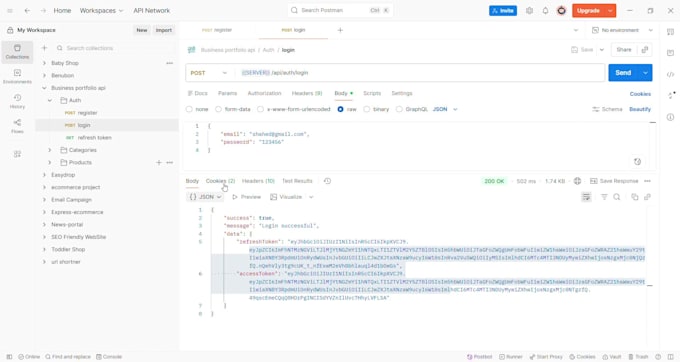This screenshot has width=680, height=362.
Task: Send the login request
Action: [x=623, y=73]
